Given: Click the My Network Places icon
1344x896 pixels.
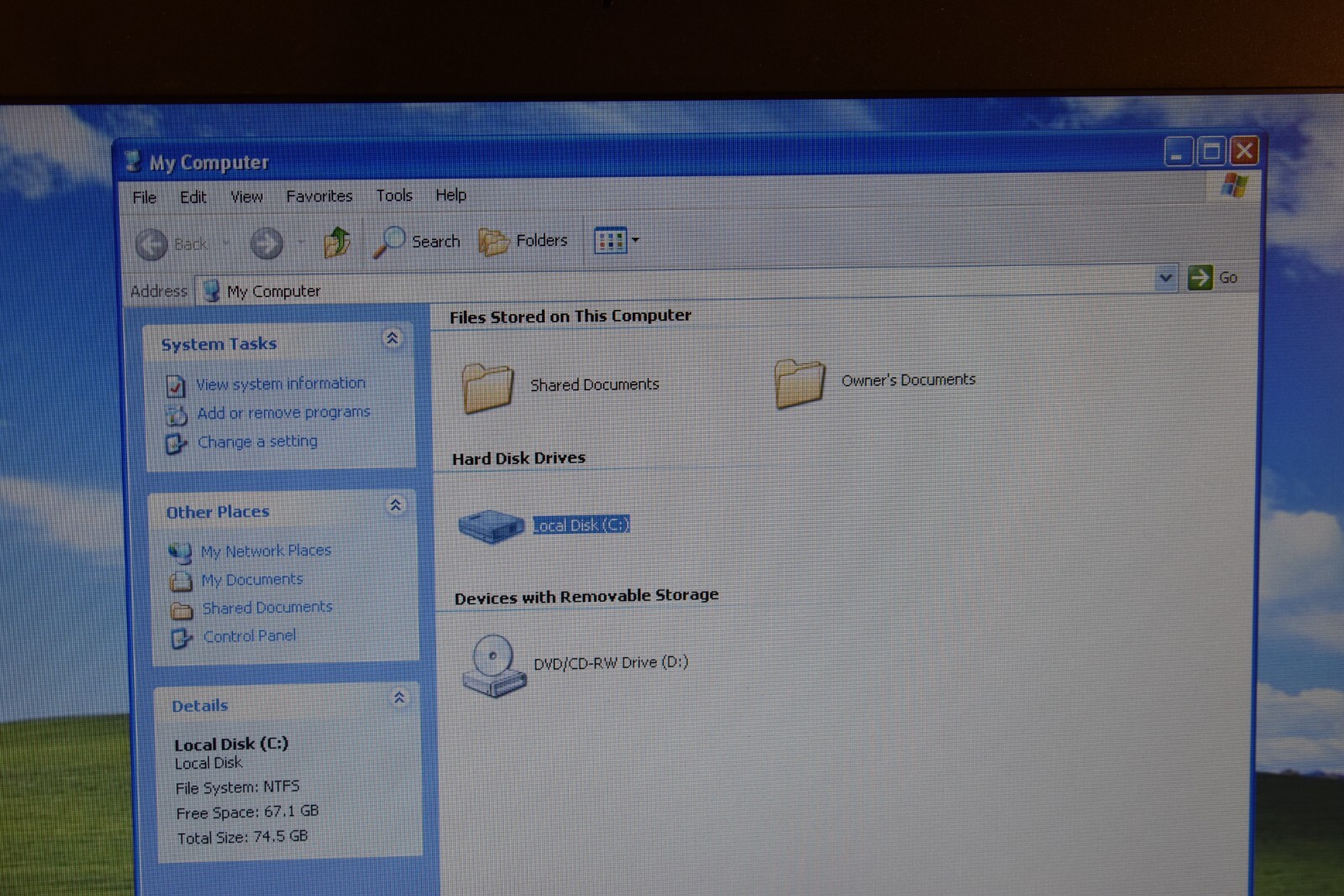Looking at the screenshot, I should (x=180, y=553).
